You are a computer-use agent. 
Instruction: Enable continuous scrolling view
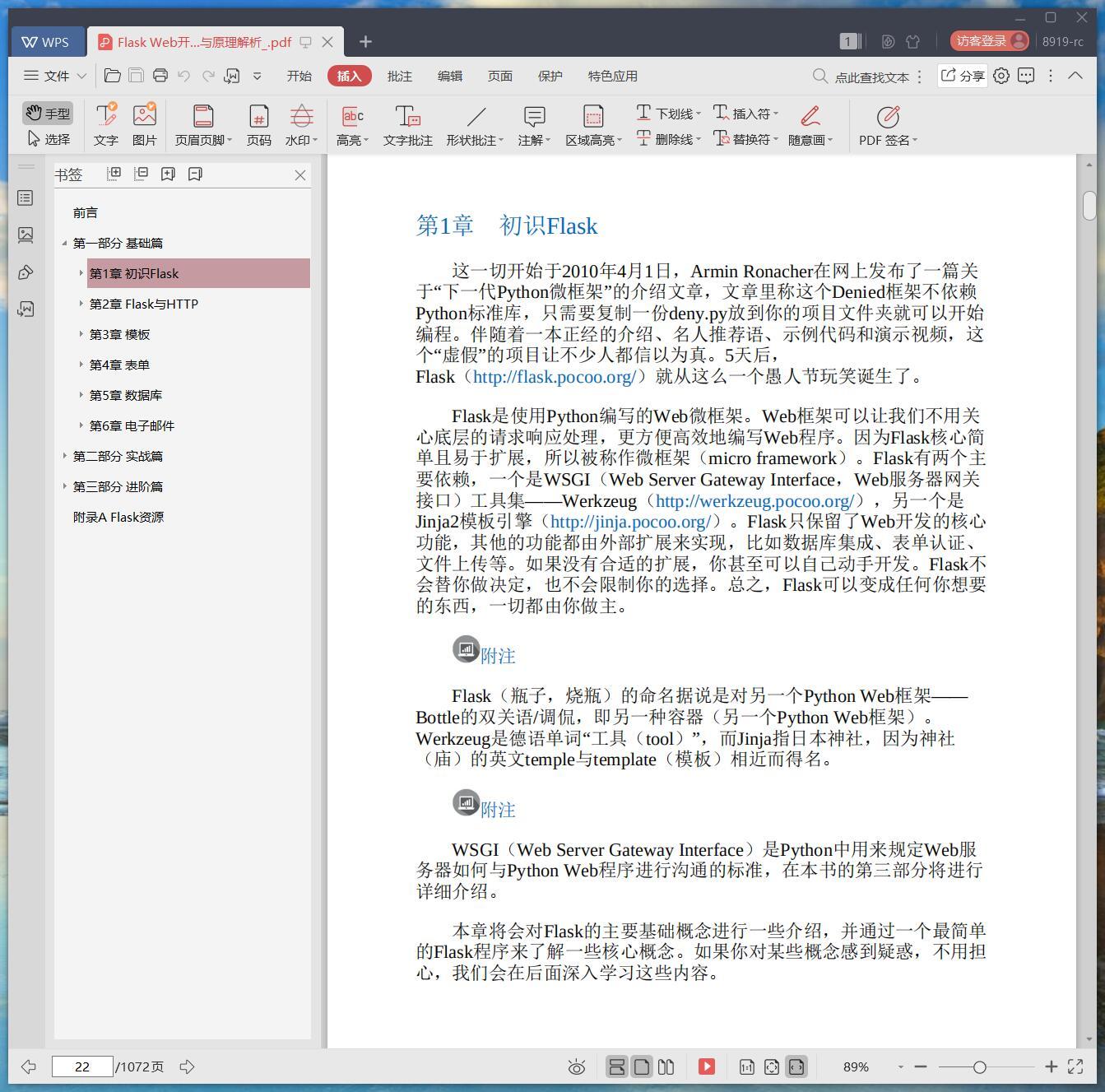click(x=616, y=1066)
